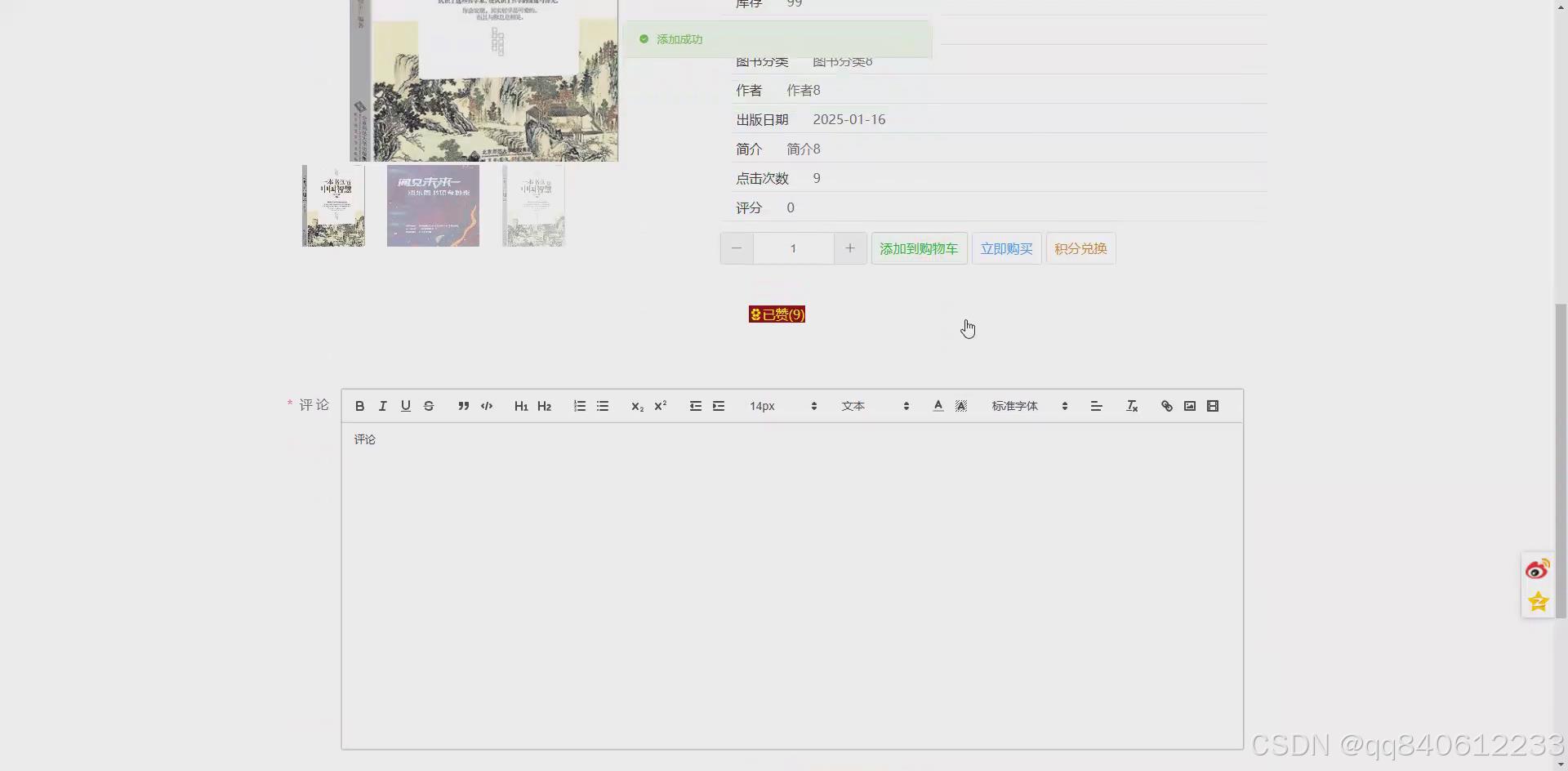The image size is (1568, 771).
Task: Toggle bold formatting in the comment editor
Action: (359, 406)
